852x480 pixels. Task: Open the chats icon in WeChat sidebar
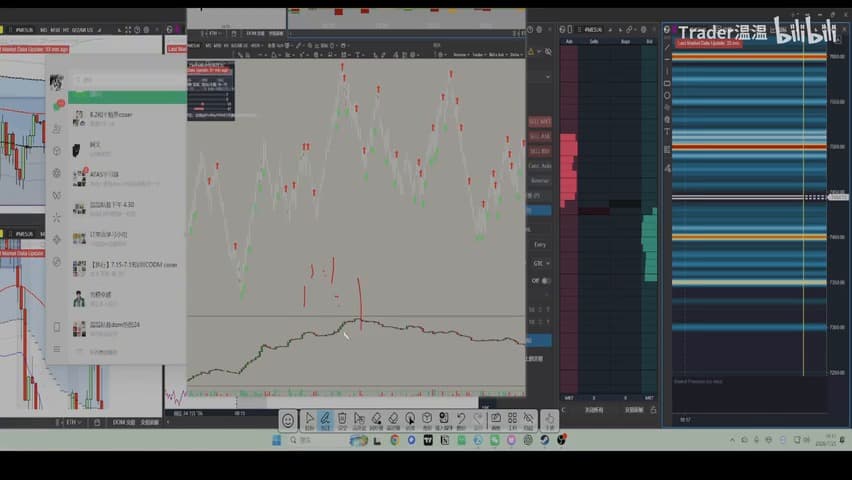click(x=57, y=105)
